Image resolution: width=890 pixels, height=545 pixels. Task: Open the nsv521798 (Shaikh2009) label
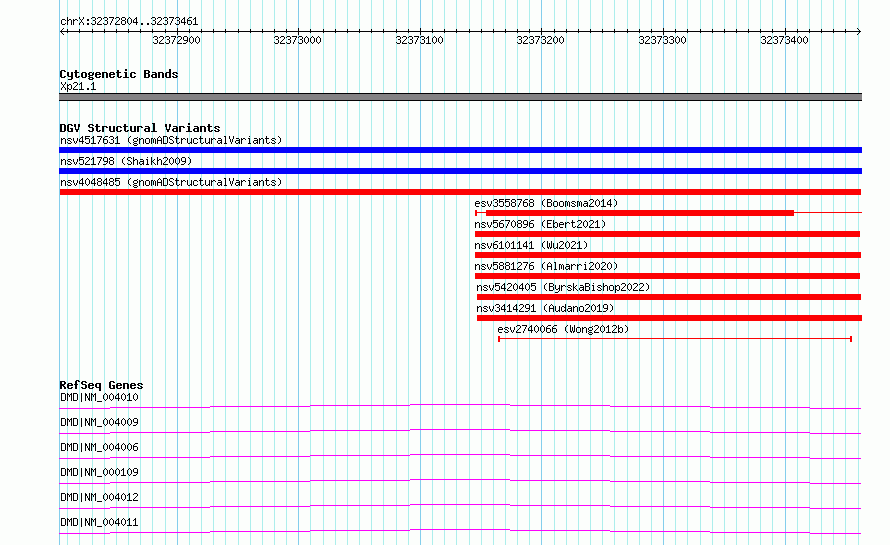(x=126, y=161)
